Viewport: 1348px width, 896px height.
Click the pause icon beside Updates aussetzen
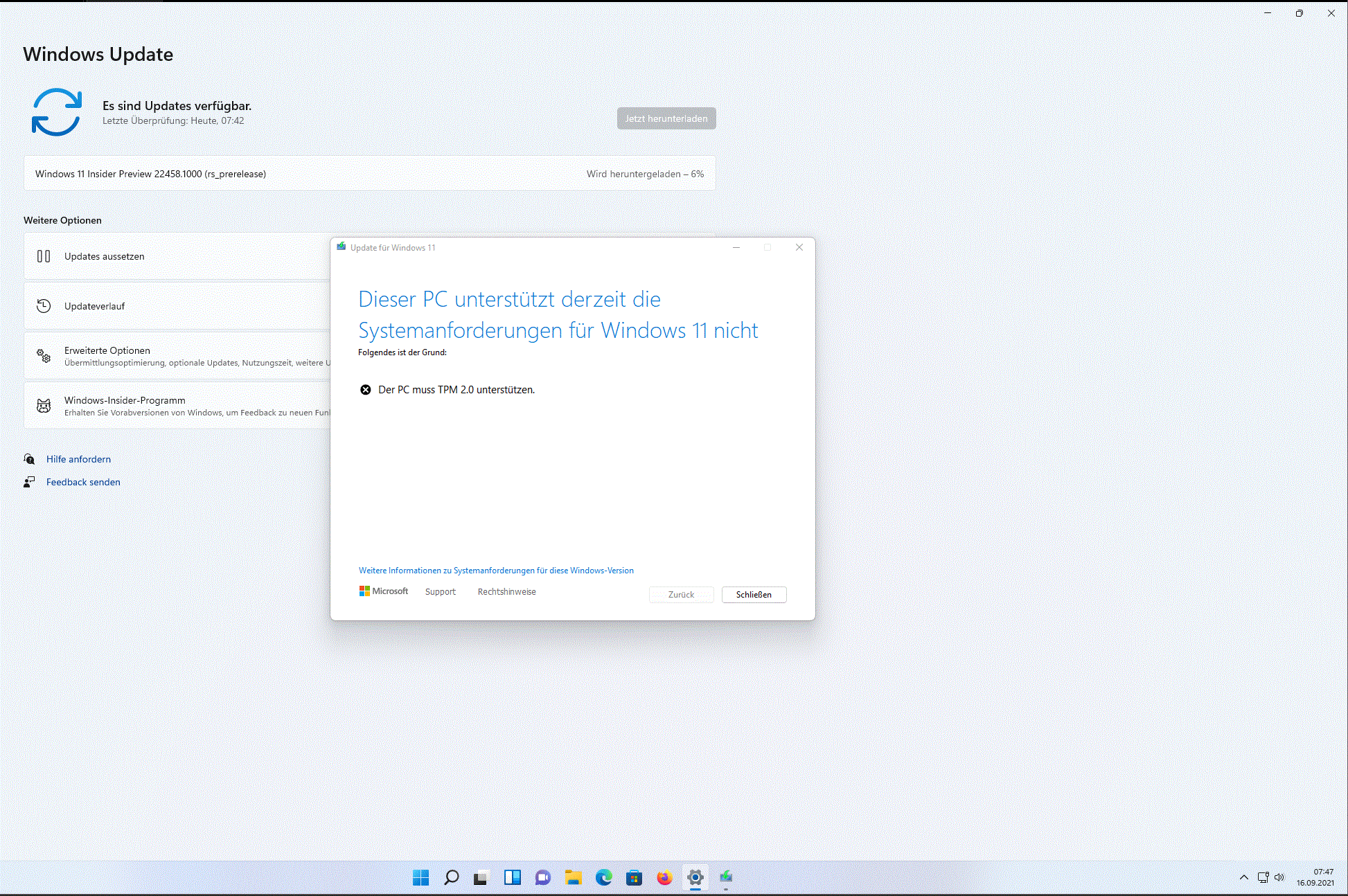(x=44, y=256)
